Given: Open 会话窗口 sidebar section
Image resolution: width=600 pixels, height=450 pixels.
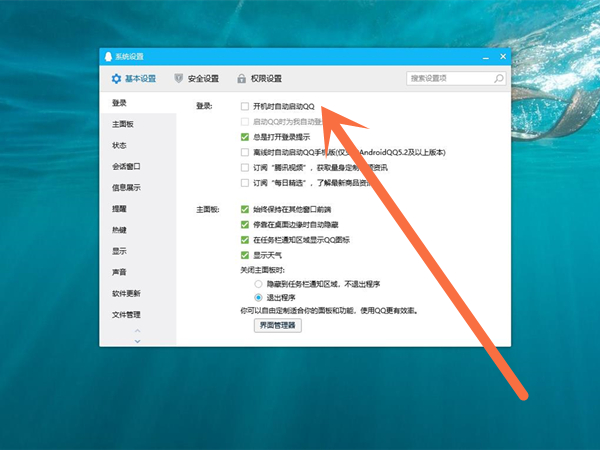Looking at the screenshot, I should tap(138, 166).
